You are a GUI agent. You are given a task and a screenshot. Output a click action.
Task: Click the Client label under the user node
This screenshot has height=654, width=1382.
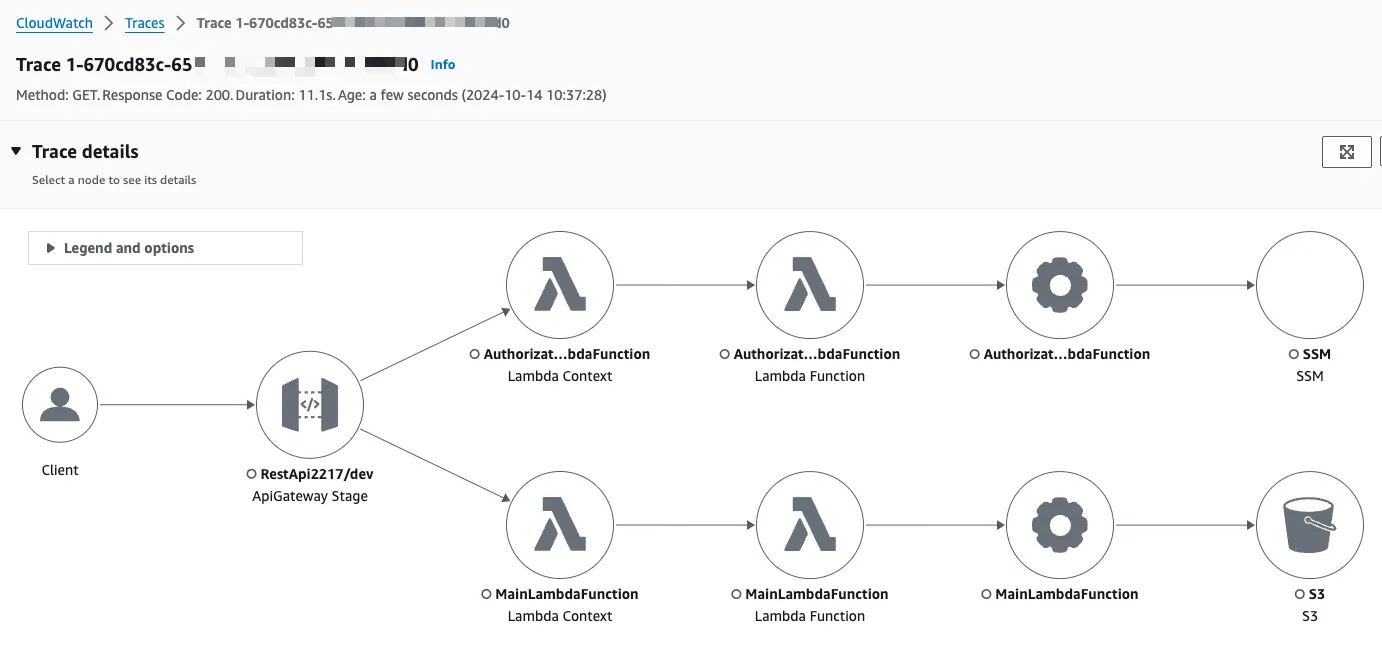click(x=60, y=470)
